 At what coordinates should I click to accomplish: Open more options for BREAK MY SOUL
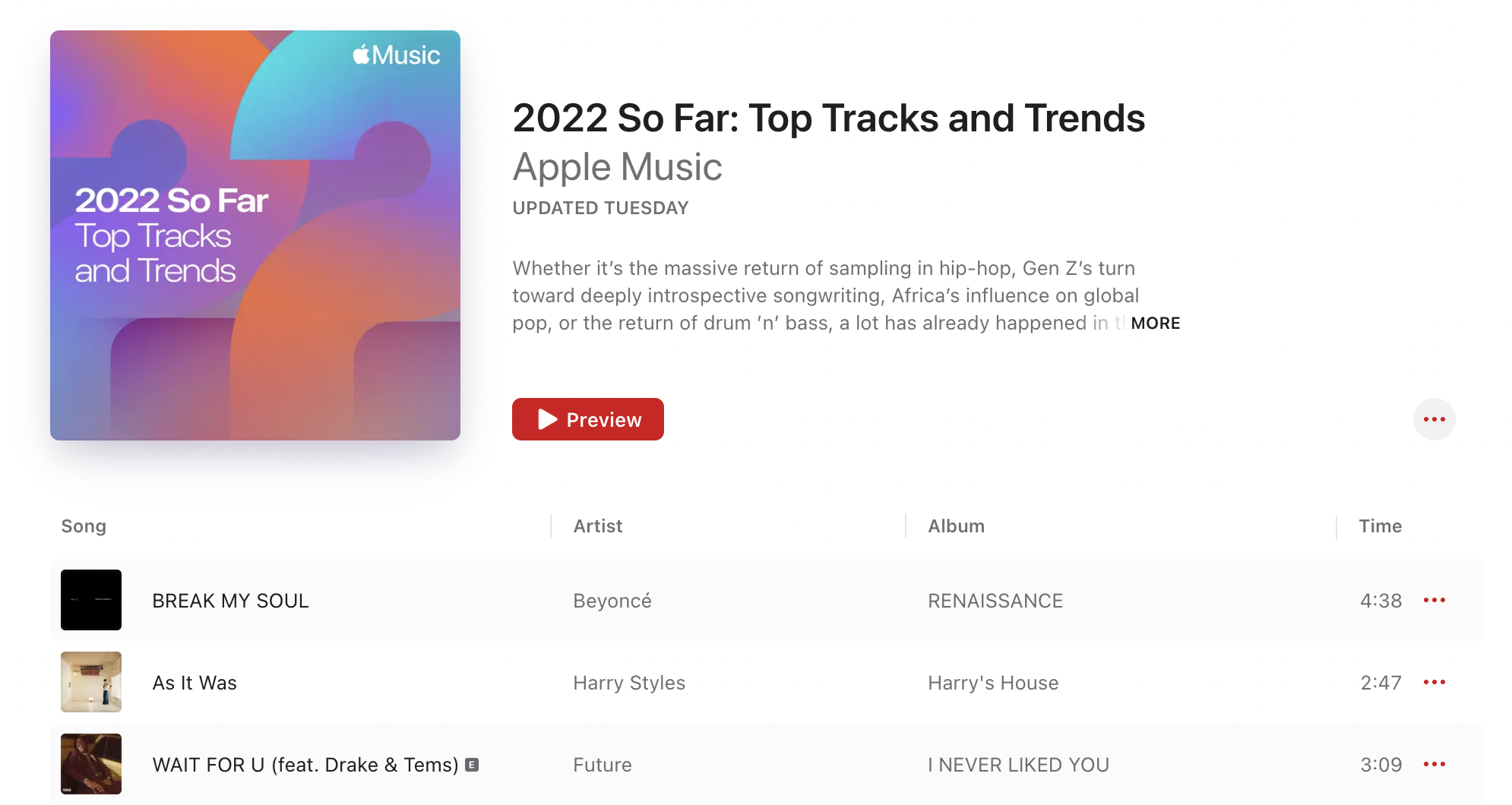[x=1434, y=600]
